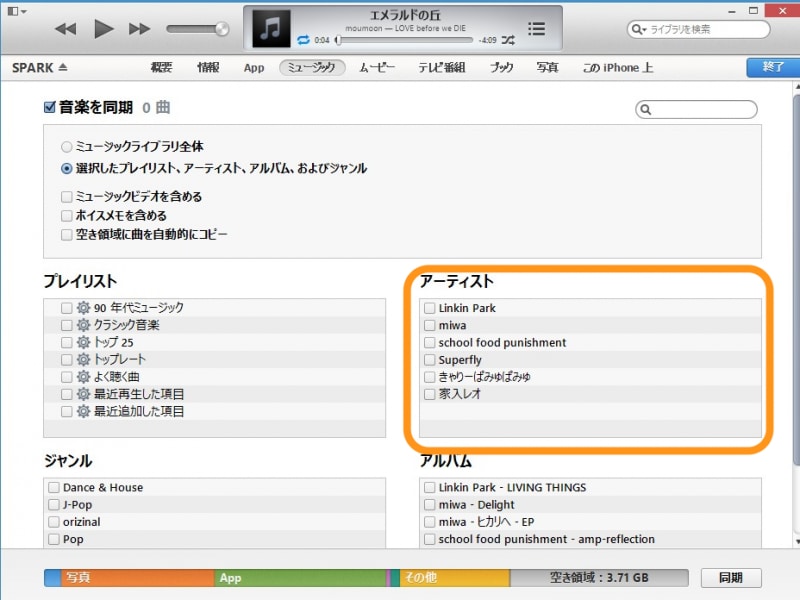
Task: Click the gear icon beside トップ 25
Action: pos(83,342)
